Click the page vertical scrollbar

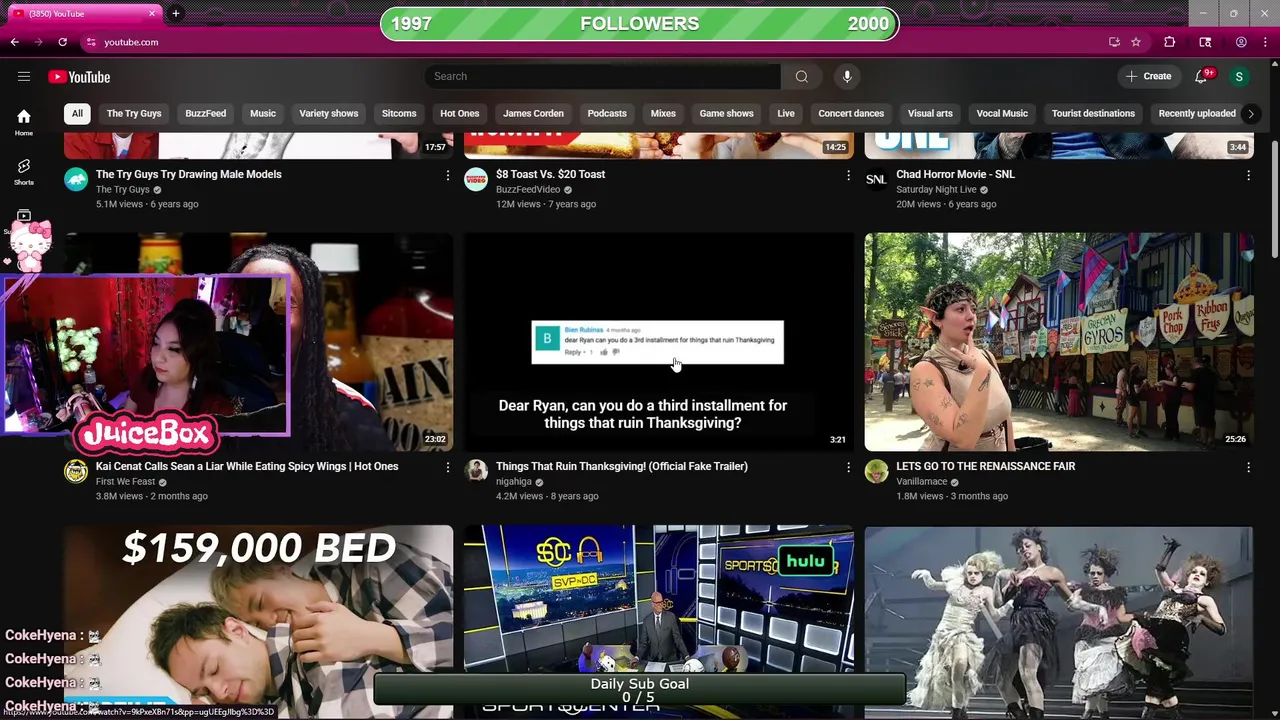[x=1274, y=200]
